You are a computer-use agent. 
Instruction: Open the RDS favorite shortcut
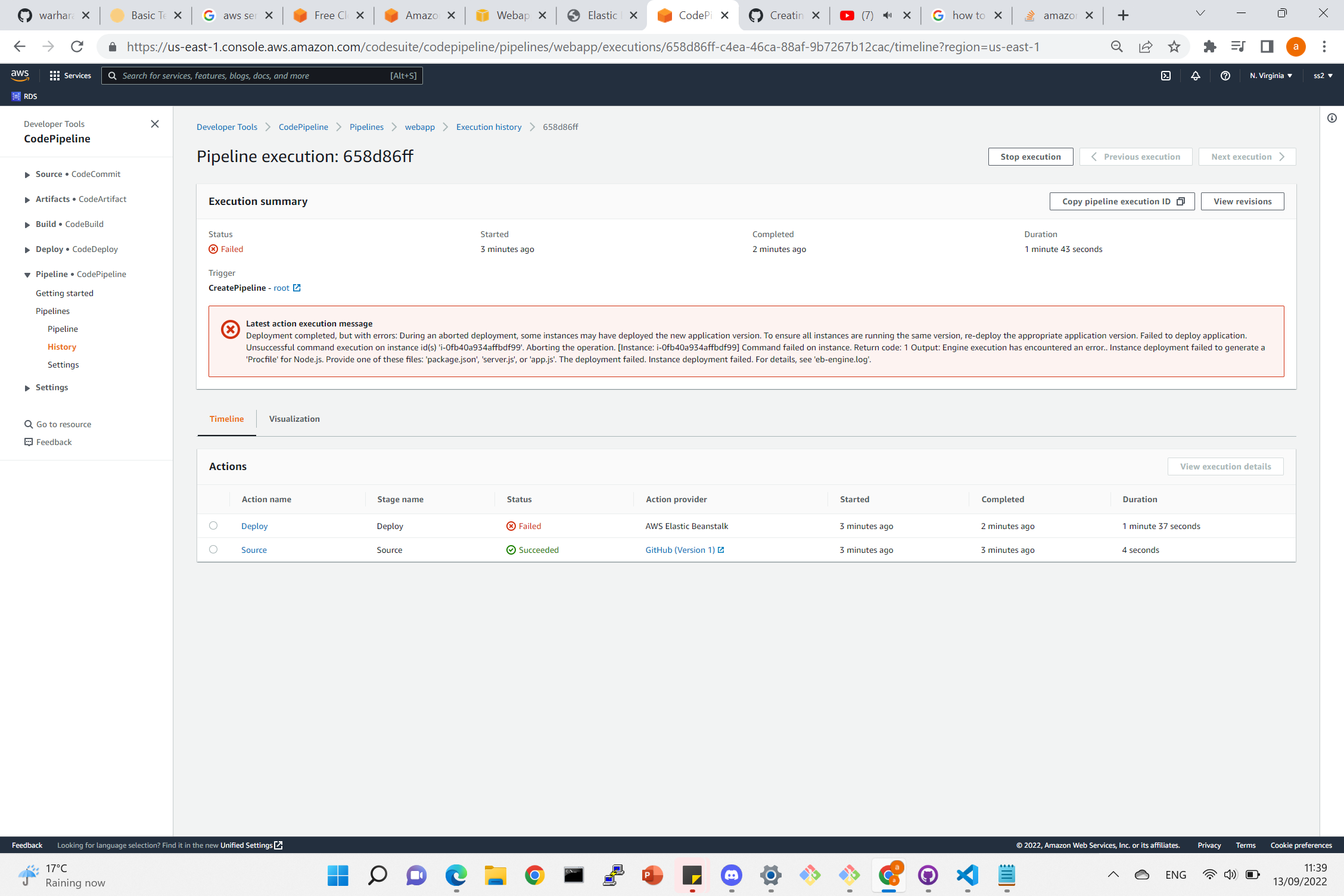[x=25, y=95]
